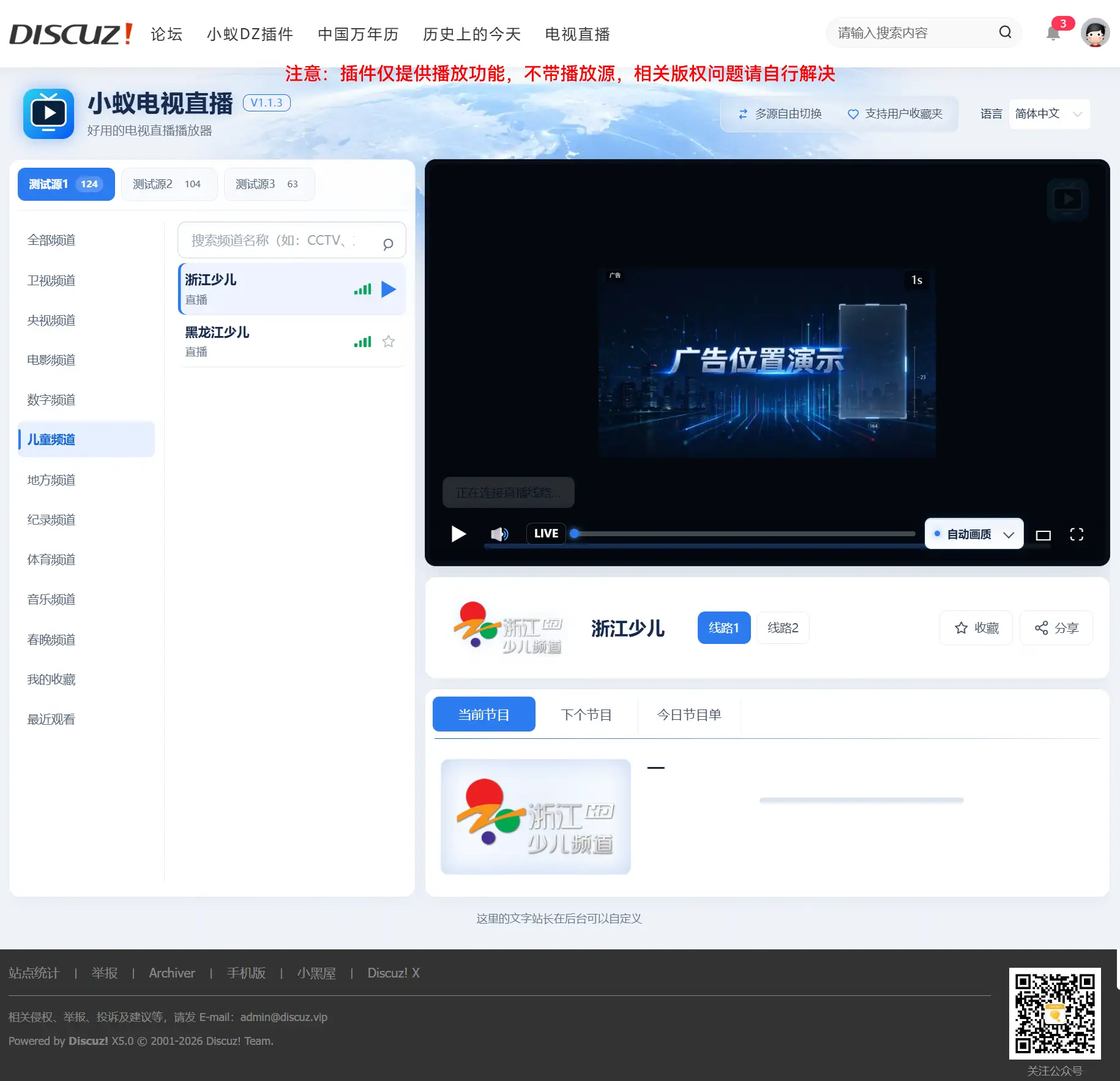Click the 举报 footer link
1120x1081 pixels.
coord(104,973)
